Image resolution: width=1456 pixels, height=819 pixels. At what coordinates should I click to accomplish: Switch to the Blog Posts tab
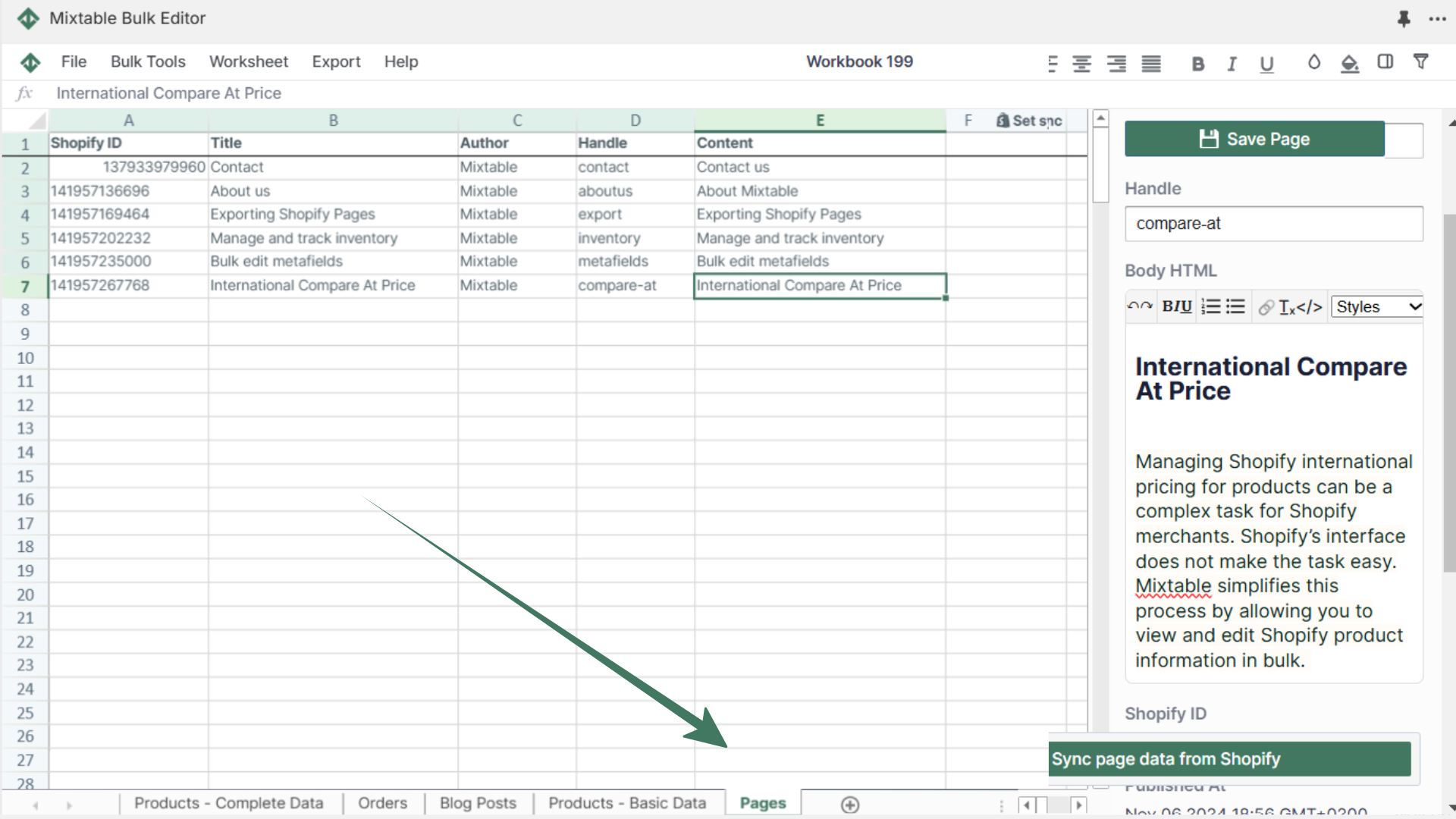coord(478,803)
